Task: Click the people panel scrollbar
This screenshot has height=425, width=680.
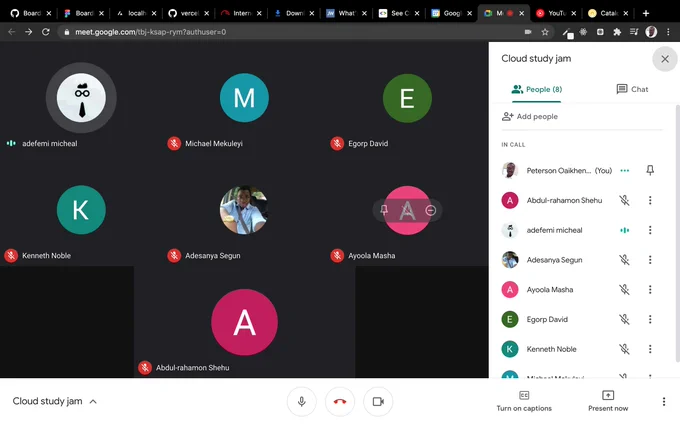Action: pyautogui.click(x=677, y=233)
